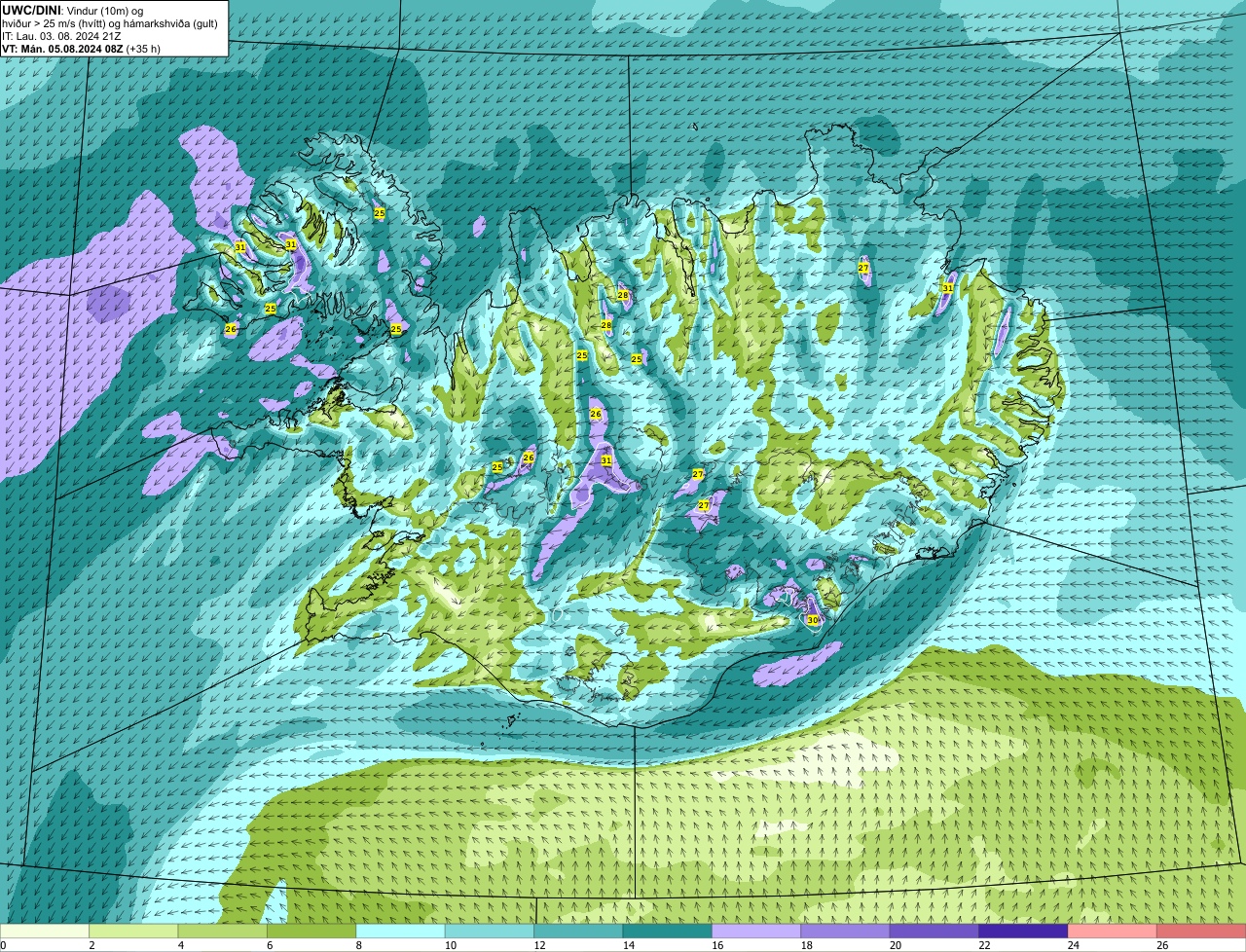The image size is (1246, 952).
Task: Click the scale label '16'
Action: click(x=716, y=945)
